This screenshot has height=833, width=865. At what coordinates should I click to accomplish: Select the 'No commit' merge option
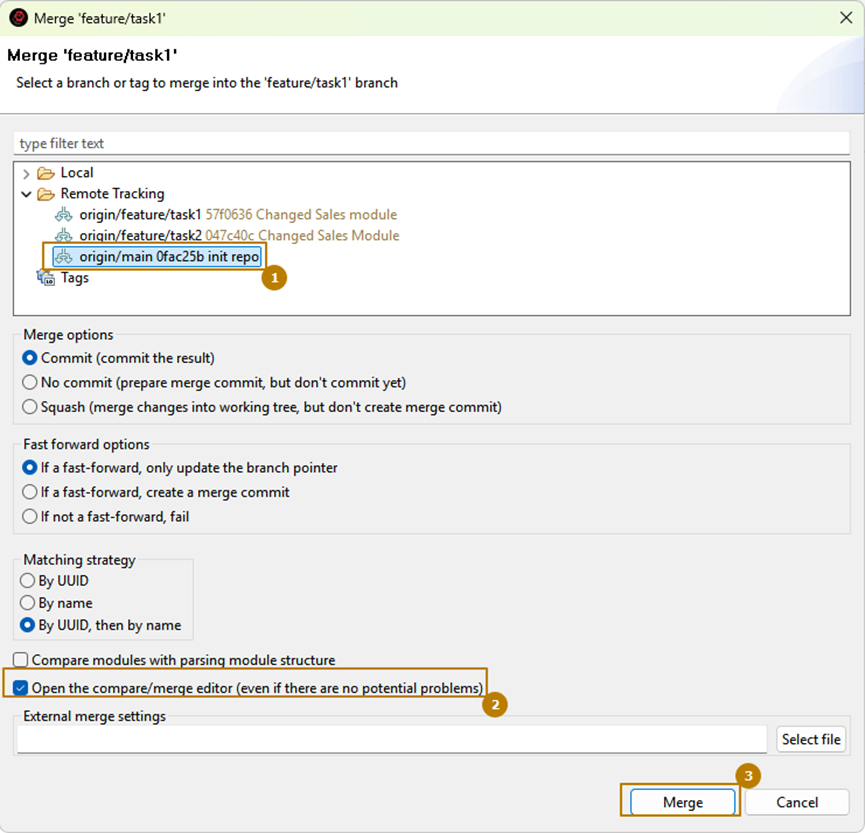click(29, 382)
